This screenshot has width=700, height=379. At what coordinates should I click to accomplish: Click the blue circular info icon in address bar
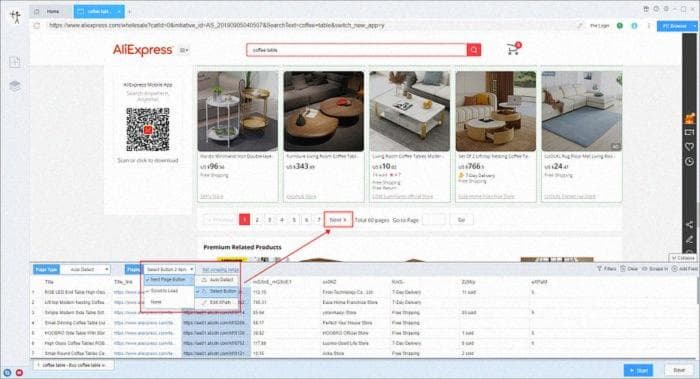click(634, 26)
